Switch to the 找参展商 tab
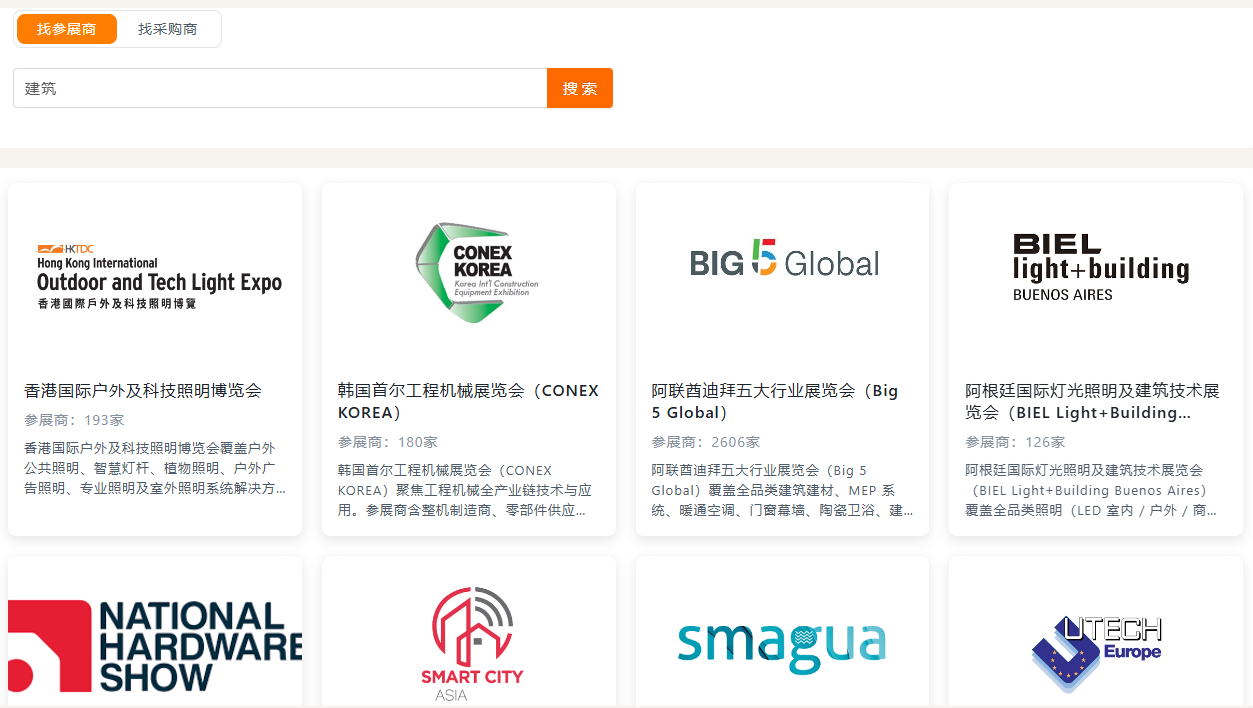The image size is (1253, 708). click(x=67, y=29)
